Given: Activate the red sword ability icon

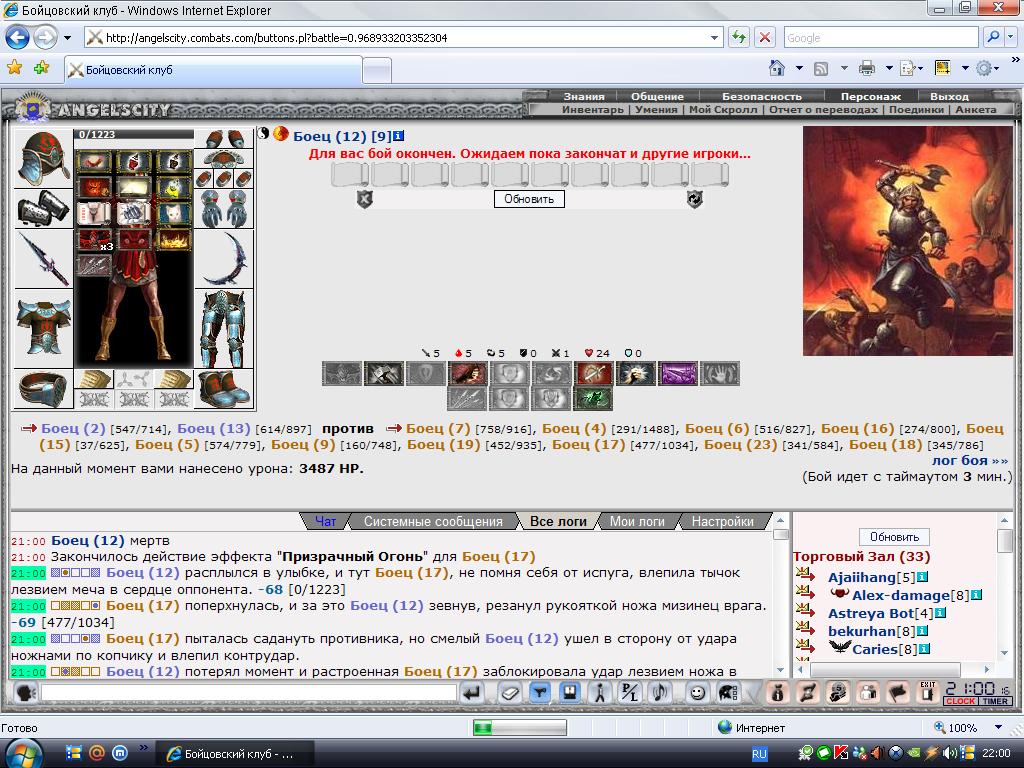Looking at the screenshot, I should (x=594, y=374).
